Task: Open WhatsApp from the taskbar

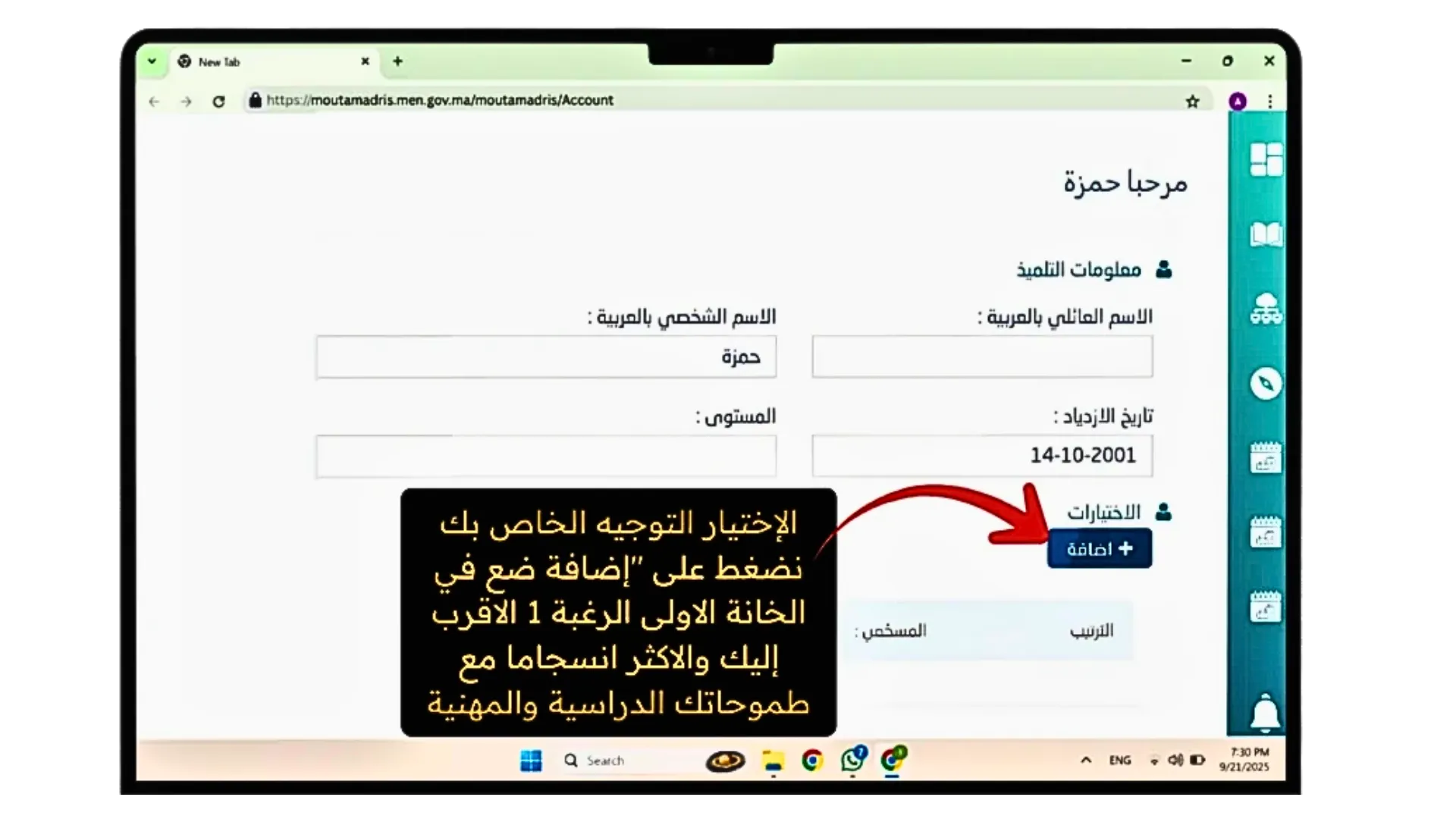Action: (854, 761)
